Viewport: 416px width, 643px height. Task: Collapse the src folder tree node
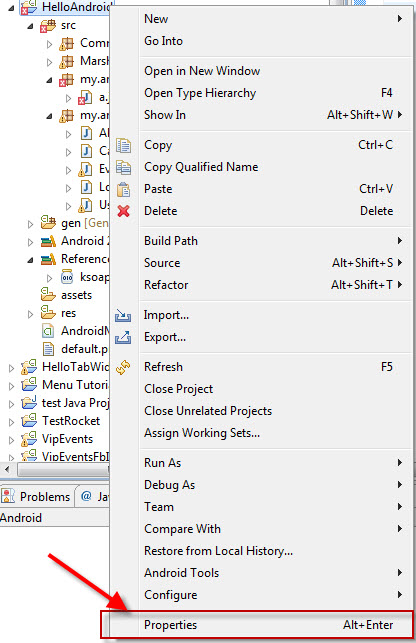[30, 26]
